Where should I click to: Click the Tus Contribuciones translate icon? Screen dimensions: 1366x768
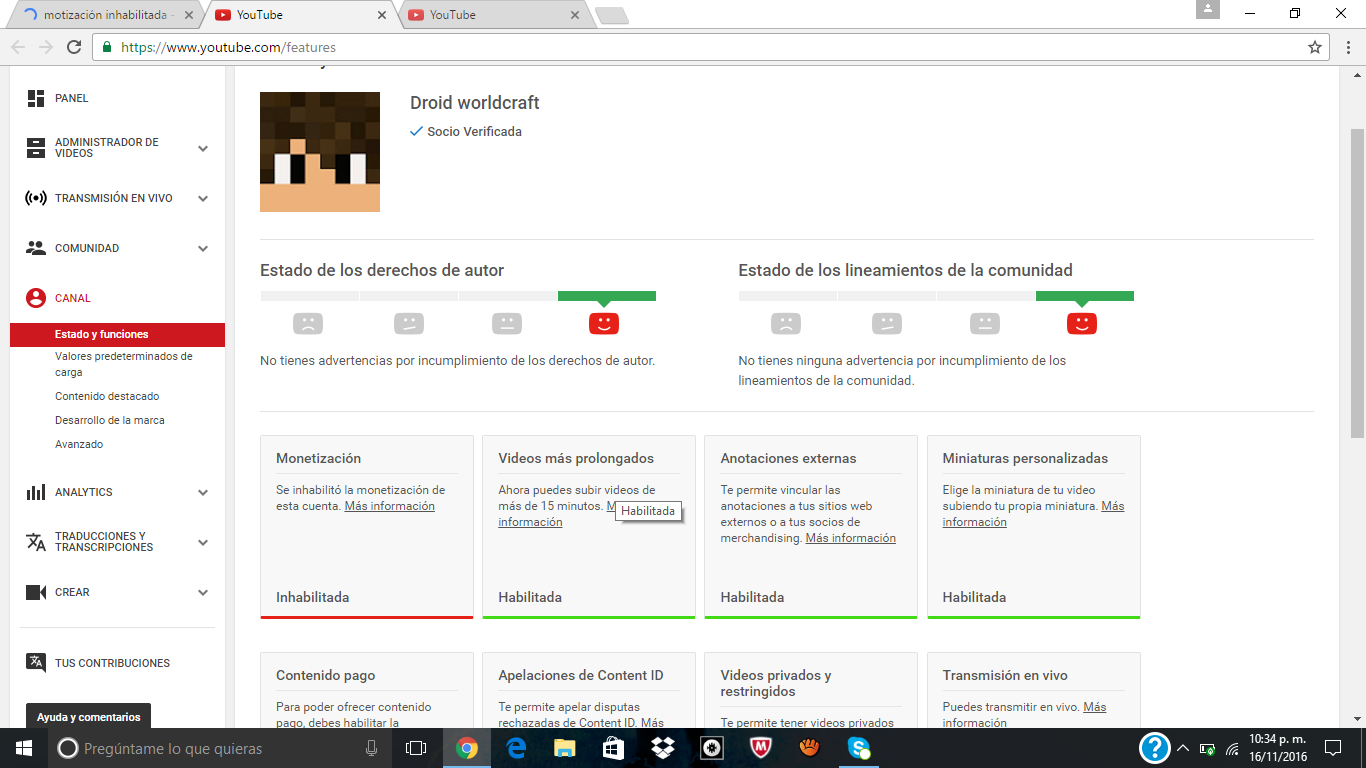[36, 663]
